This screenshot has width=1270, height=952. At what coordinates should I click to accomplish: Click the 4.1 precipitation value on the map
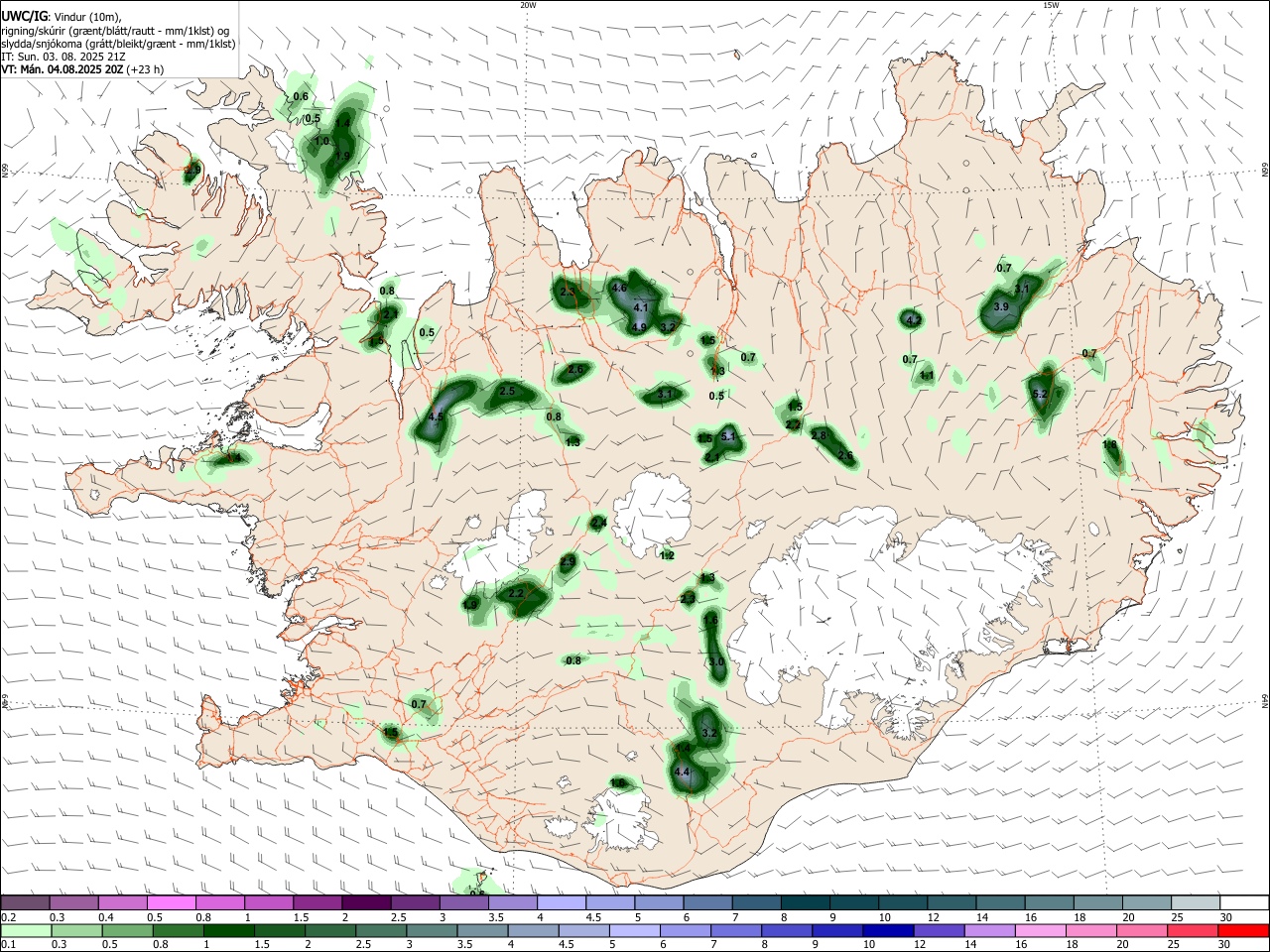pyautogui.click(x=641, y=307)
